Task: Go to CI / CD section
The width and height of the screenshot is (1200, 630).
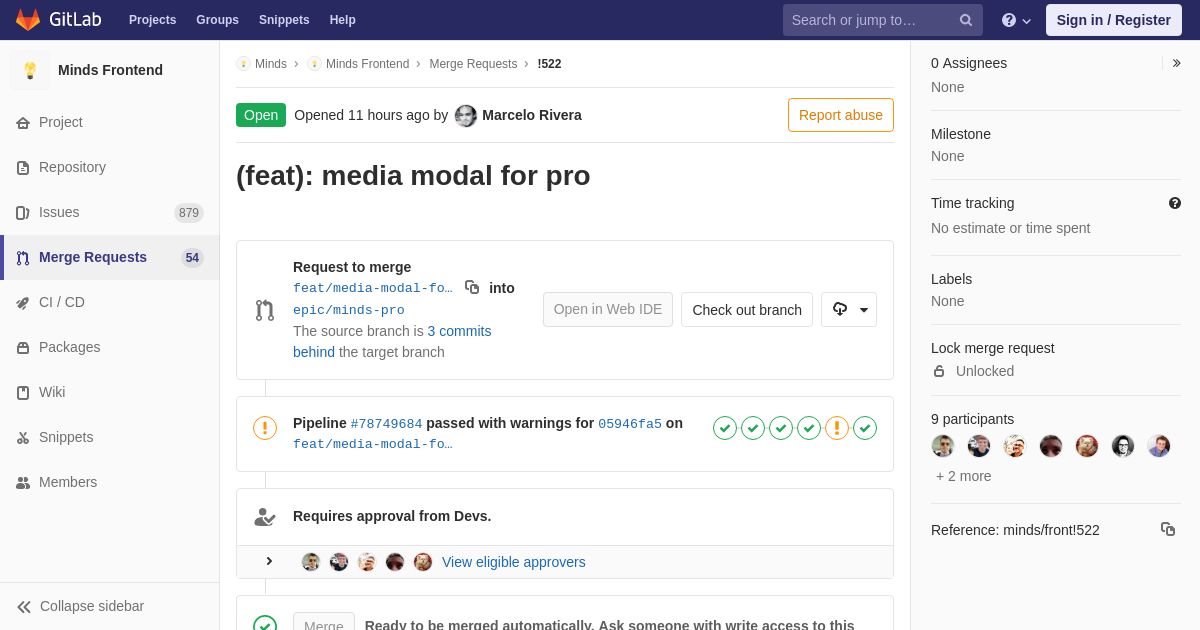Action: pyautogui.click(x=62, y=302)
